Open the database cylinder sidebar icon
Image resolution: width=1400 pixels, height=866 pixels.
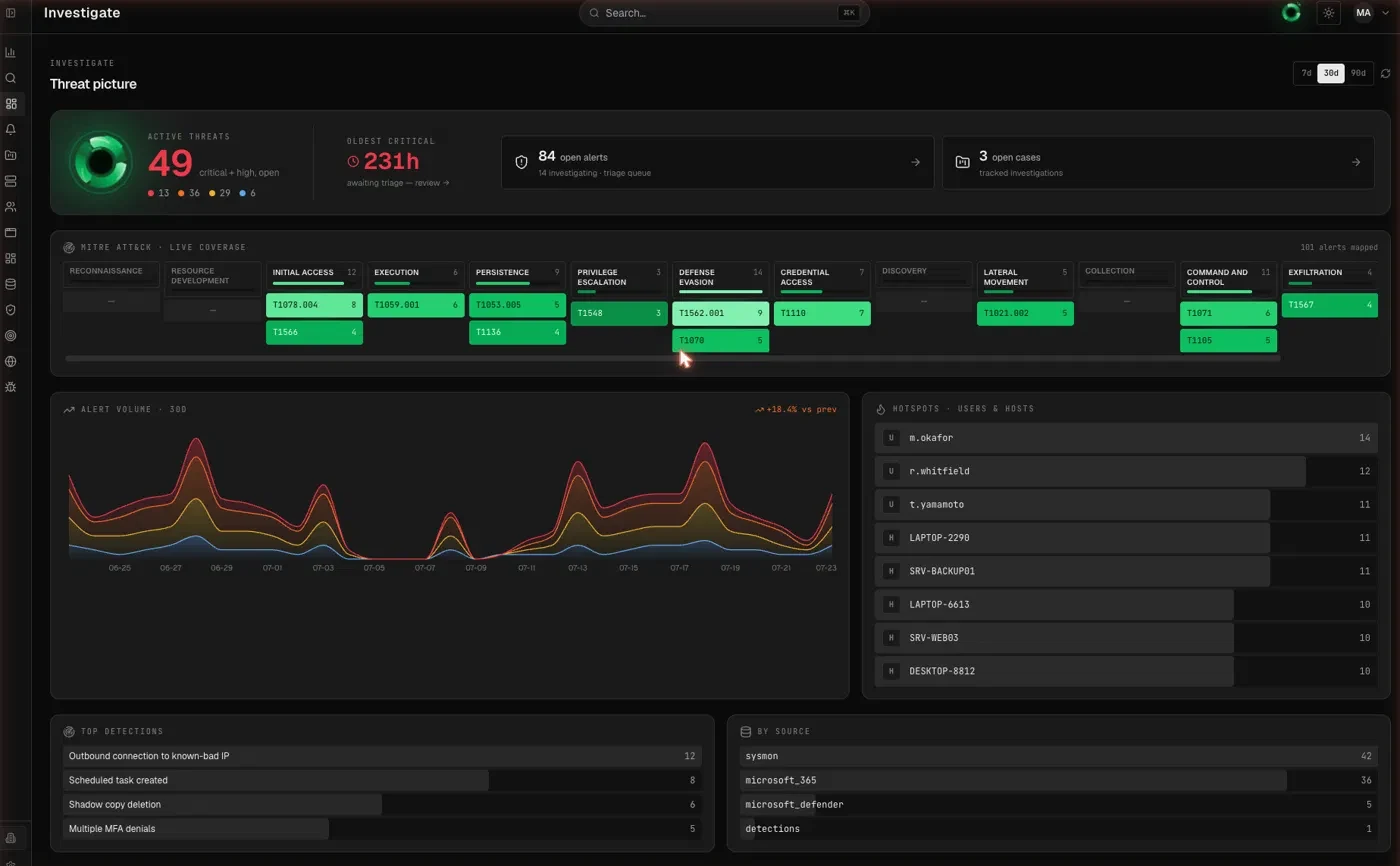pos(11,284)
